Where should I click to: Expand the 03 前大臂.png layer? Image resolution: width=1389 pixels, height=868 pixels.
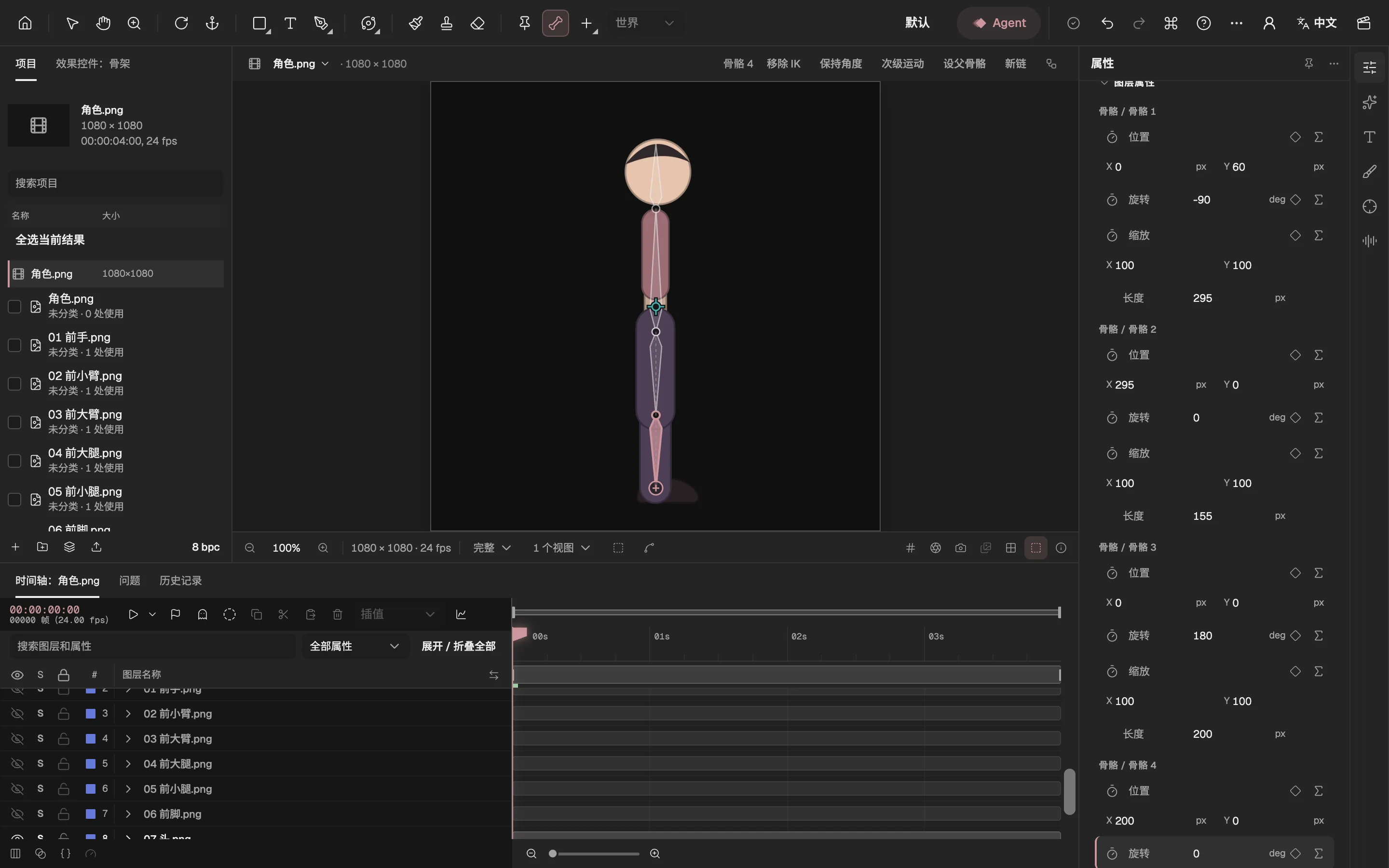(x=128, y=738)
